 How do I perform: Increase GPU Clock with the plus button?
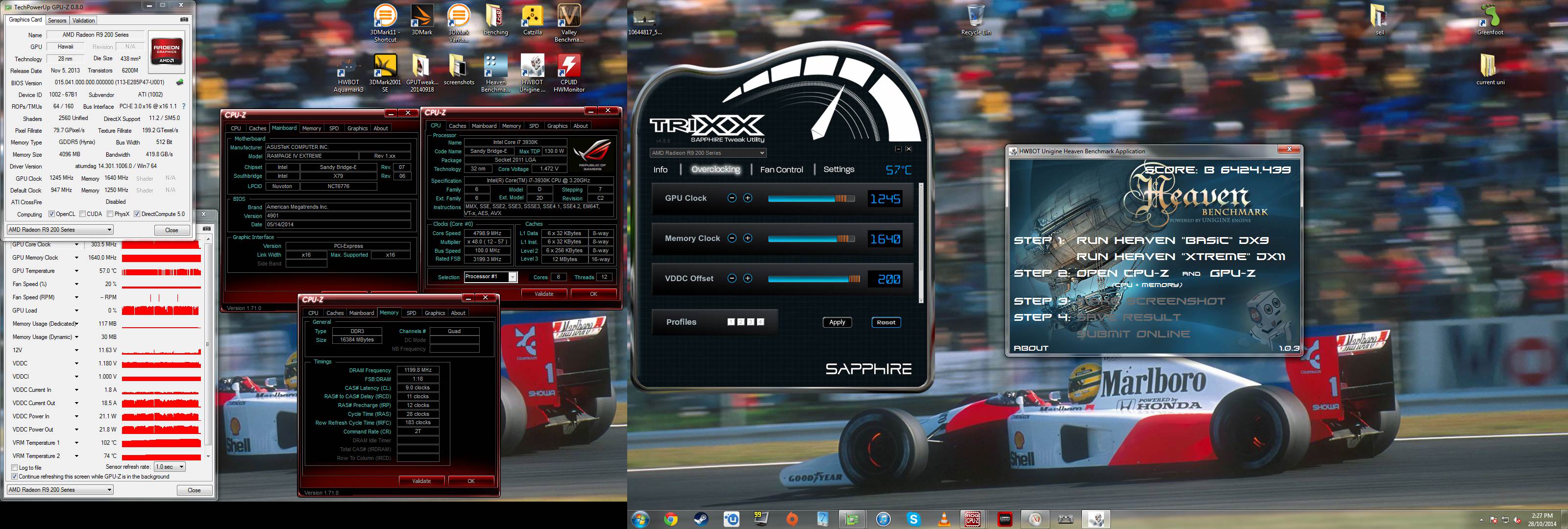tap(747, 198)
